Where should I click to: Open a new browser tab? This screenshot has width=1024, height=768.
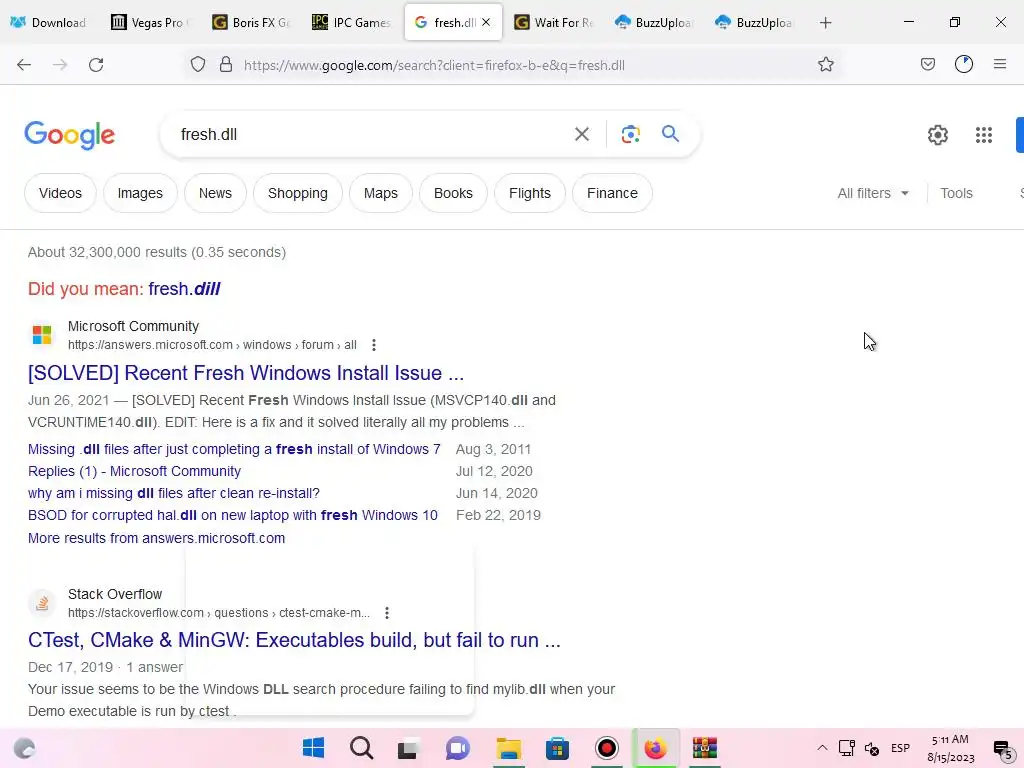click(825, 23)
